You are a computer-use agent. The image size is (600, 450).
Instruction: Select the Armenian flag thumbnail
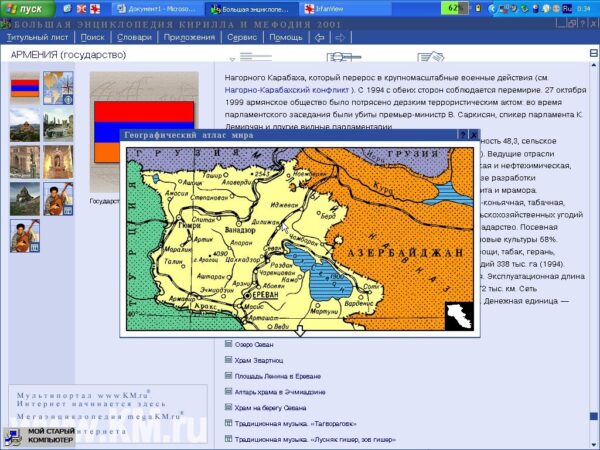[x=25, y=87]
